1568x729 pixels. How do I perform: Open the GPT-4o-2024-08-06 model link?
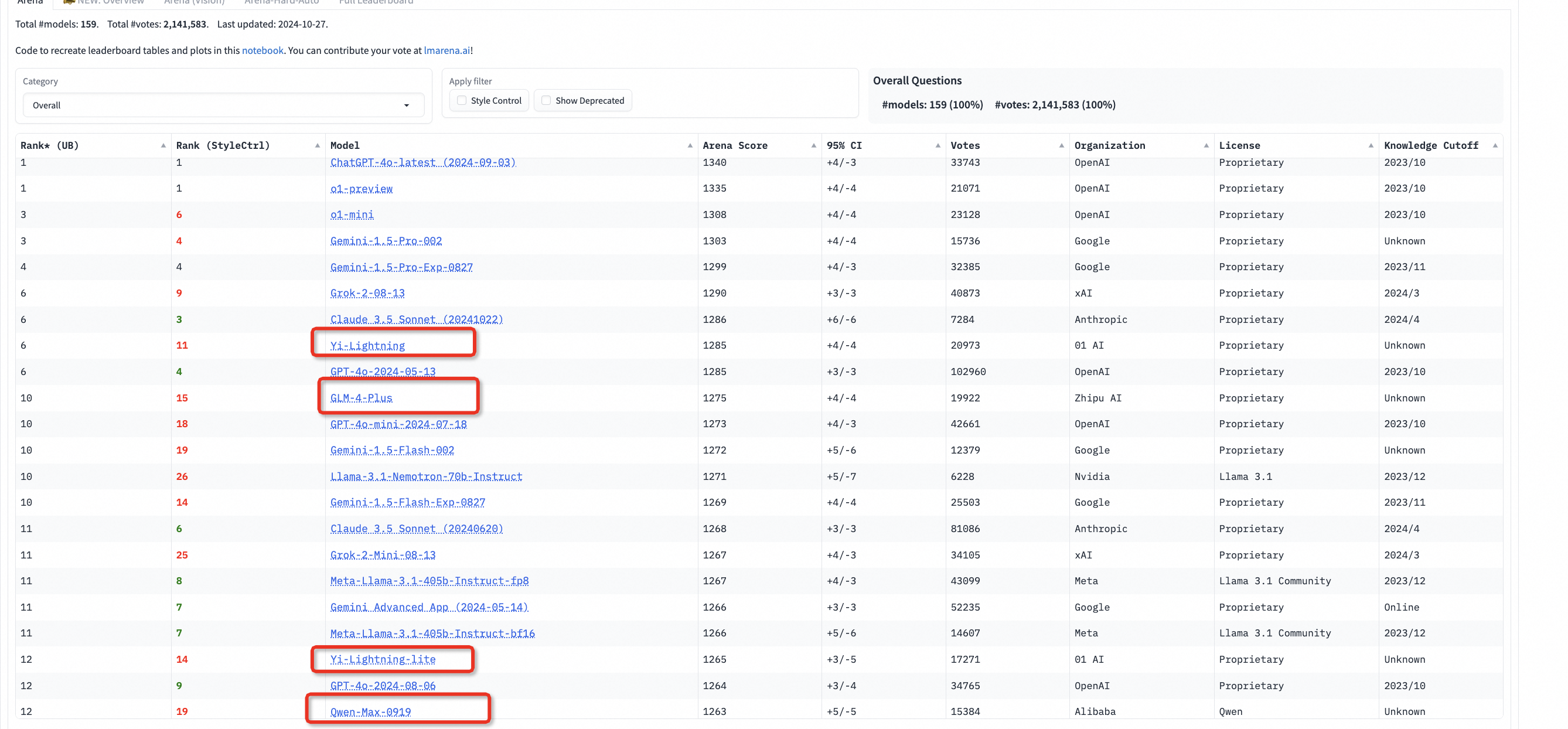coord(383,686)
